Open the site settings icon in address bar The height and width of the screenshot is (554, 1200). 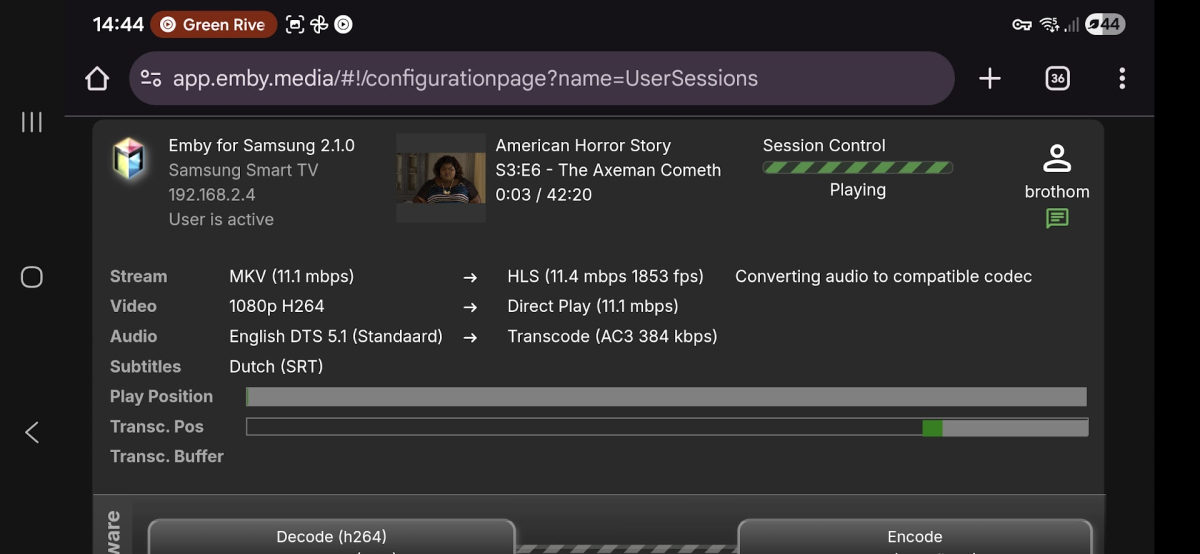pos(151,78)
